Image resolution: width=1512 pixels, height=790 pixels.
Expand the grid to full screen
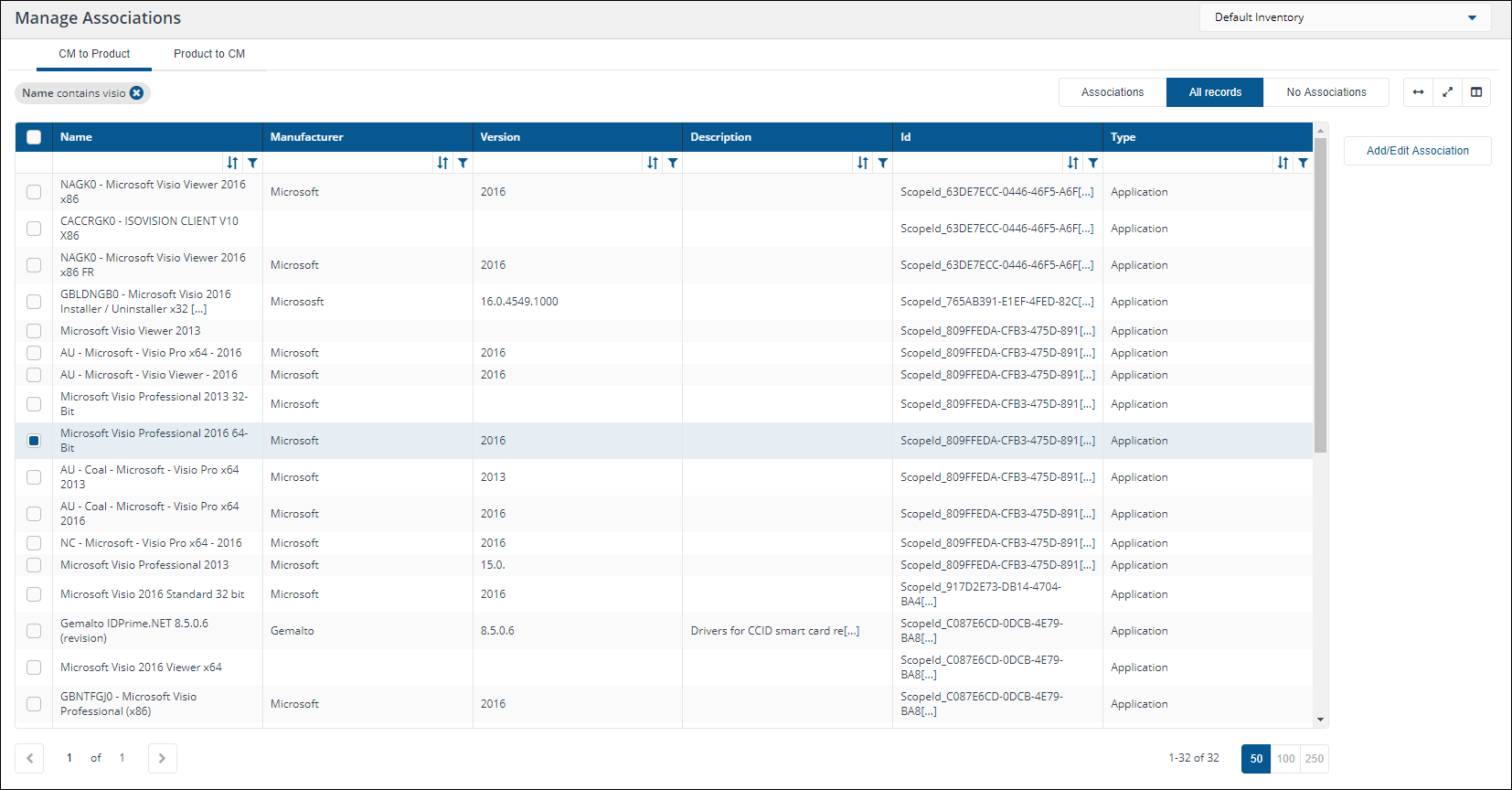[1447, 92]
